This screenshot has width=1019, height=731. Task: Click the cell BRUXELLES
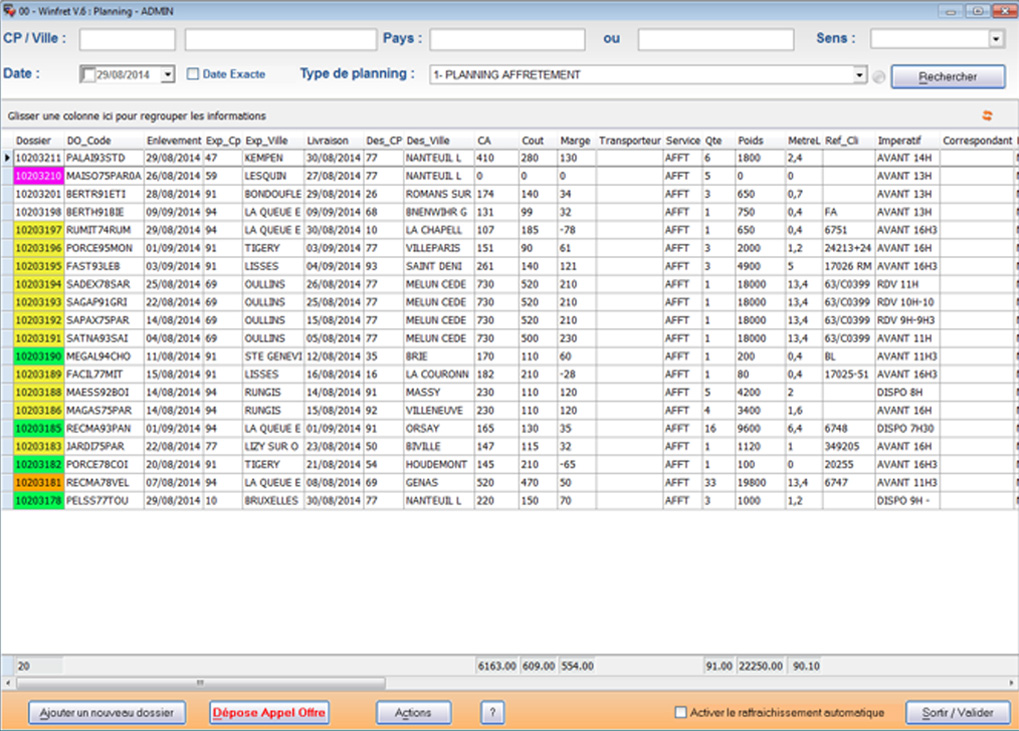(x=273, y=501)
